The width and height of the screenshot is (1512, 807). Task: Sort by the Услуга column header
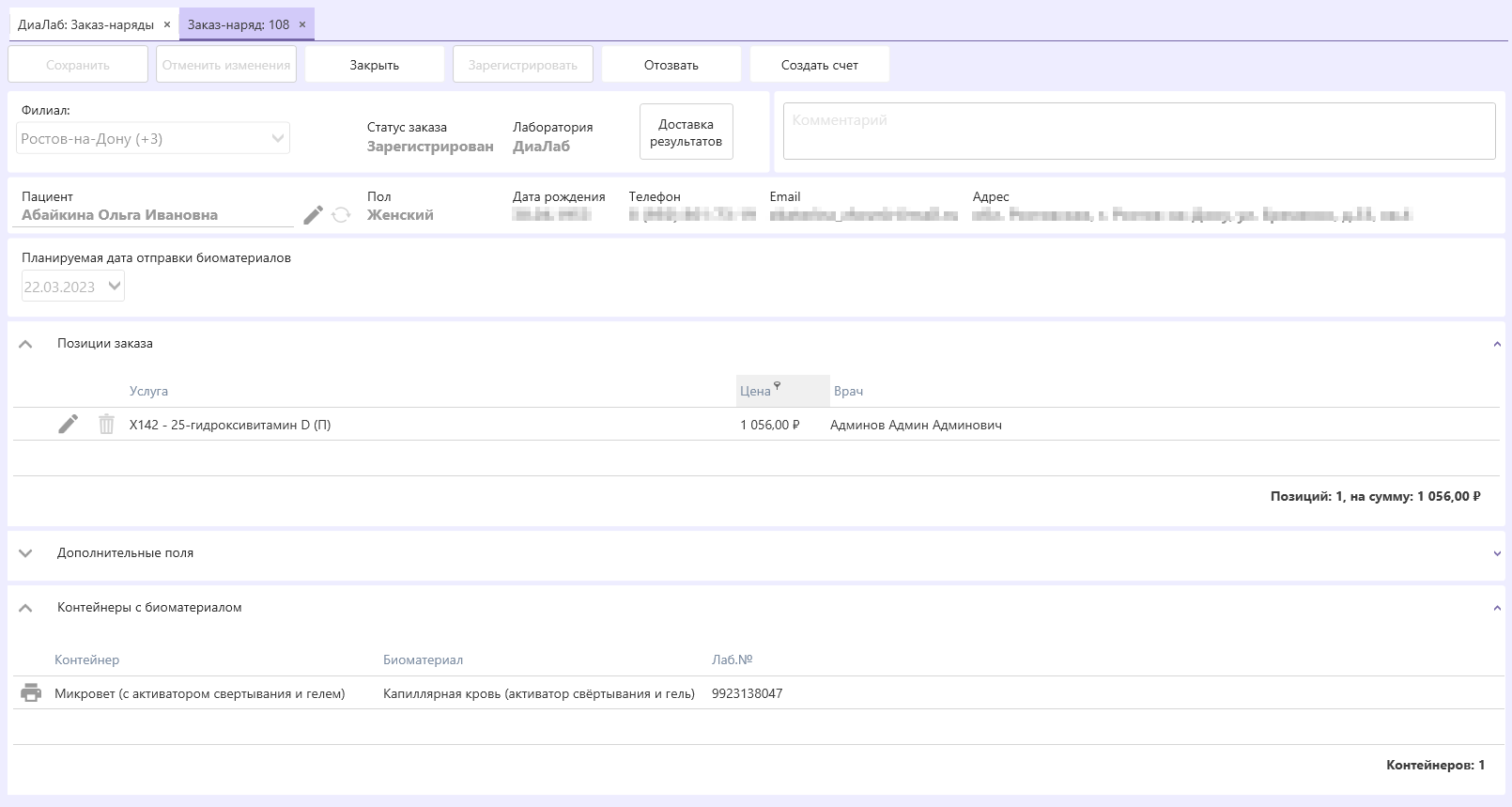pyautogui.click(x=148, y=391)
